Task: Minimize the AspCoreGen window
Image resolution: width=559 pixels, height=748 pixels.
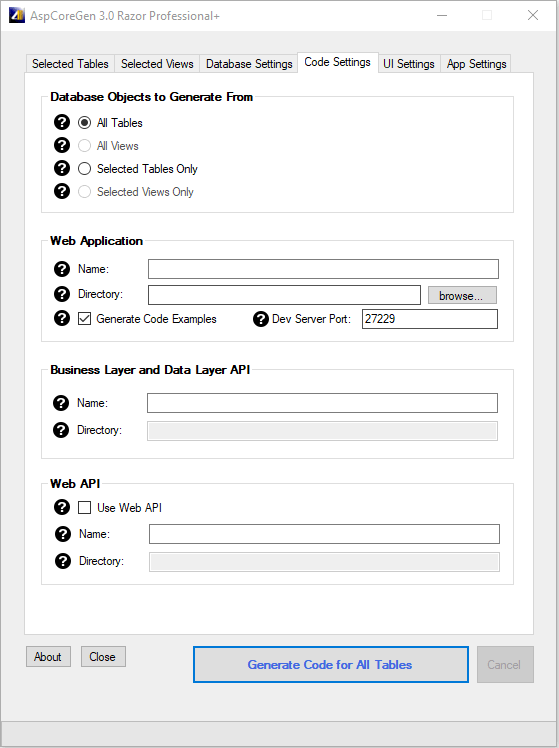Action: [x=442, y=15]
